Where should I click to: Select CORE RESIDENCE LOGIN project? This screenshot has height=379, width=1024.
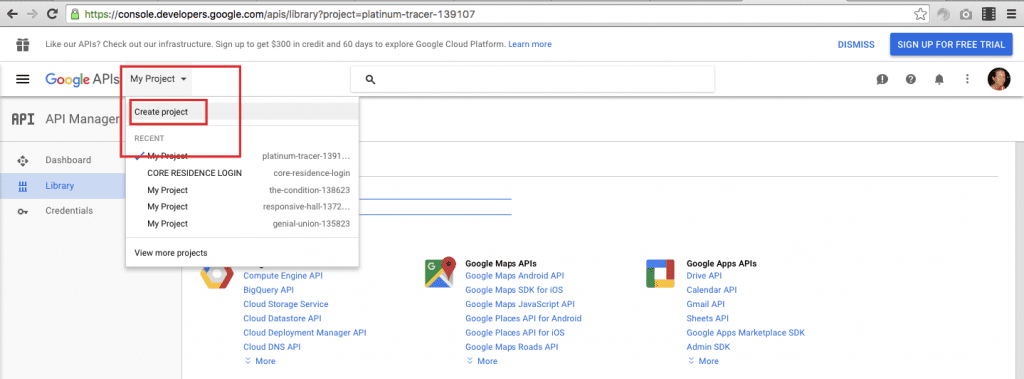242,173
